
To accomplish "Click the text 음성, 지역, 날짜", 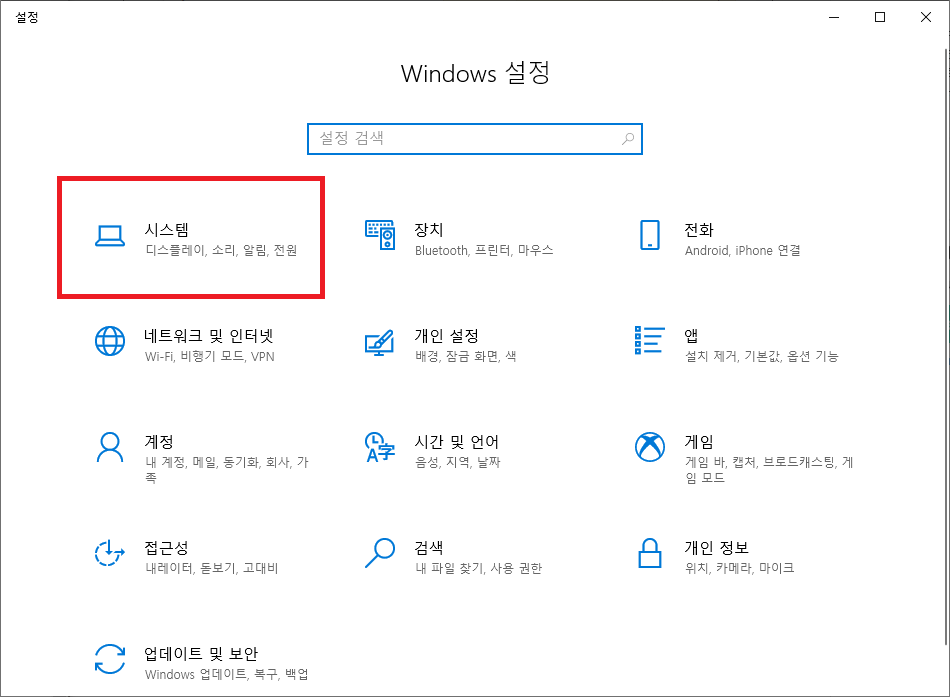I will tap(458, 462).
